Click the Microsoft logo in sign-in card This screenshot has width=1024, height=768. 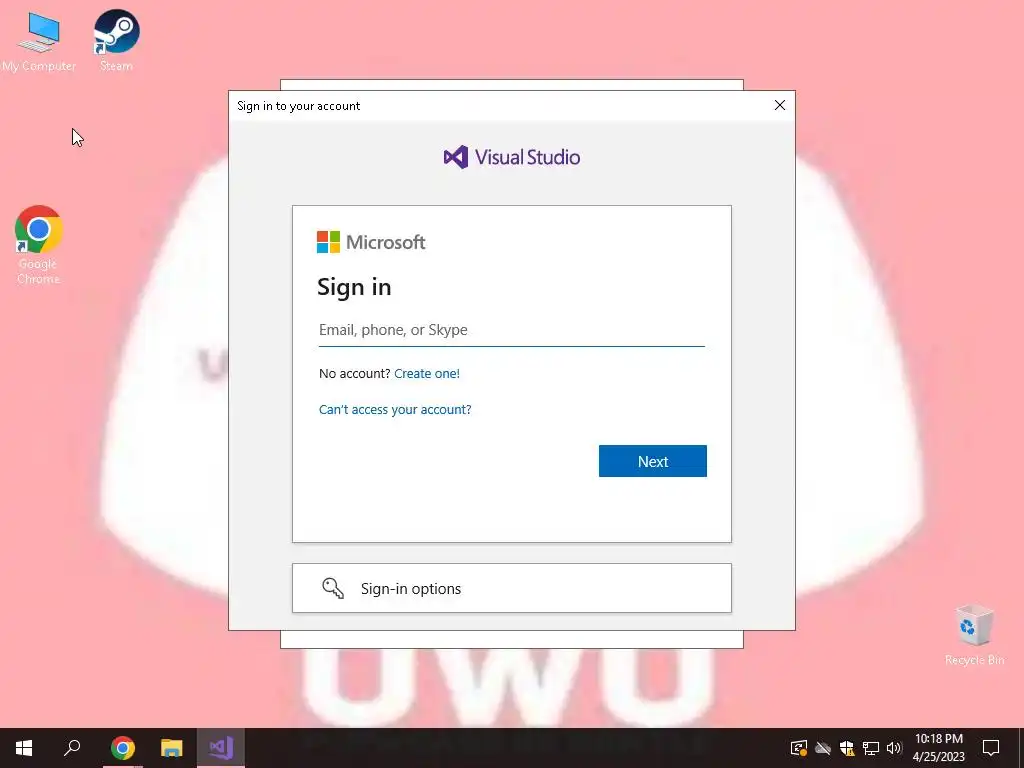[371, 242]
